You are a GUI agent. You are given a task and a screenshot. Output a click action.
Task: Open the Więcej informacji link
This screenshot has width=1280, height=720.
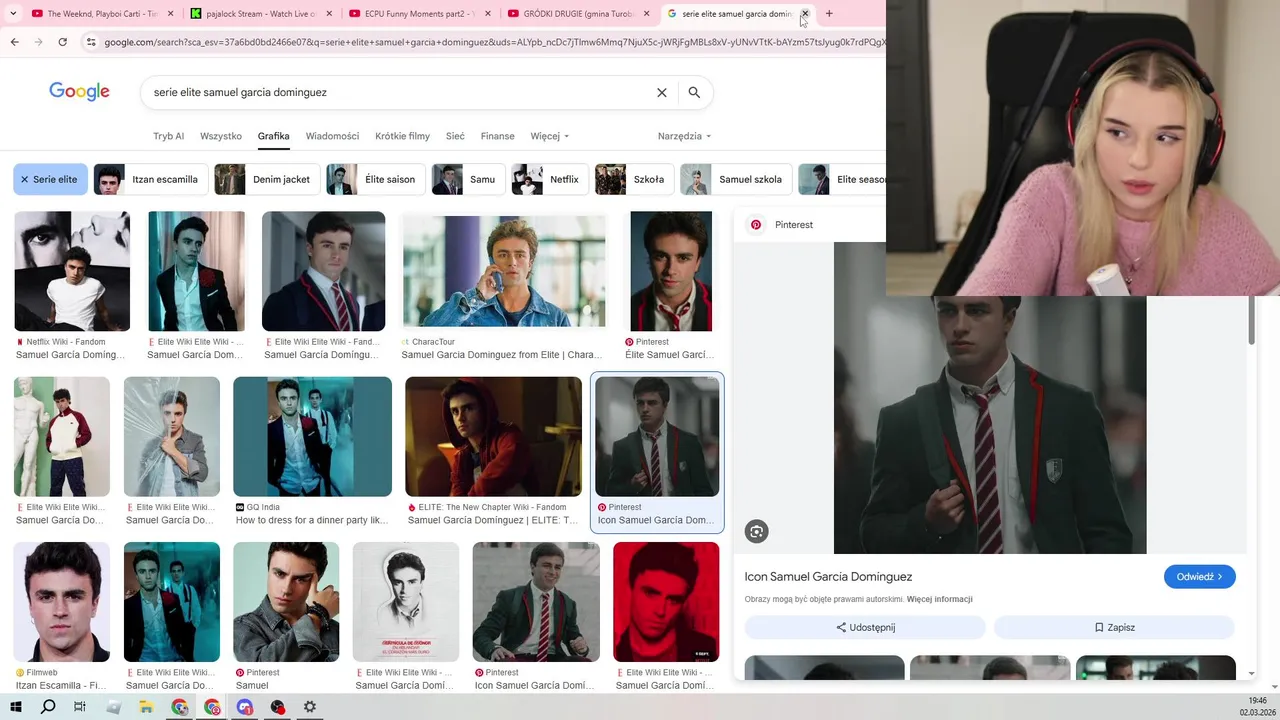click(939, 599)
